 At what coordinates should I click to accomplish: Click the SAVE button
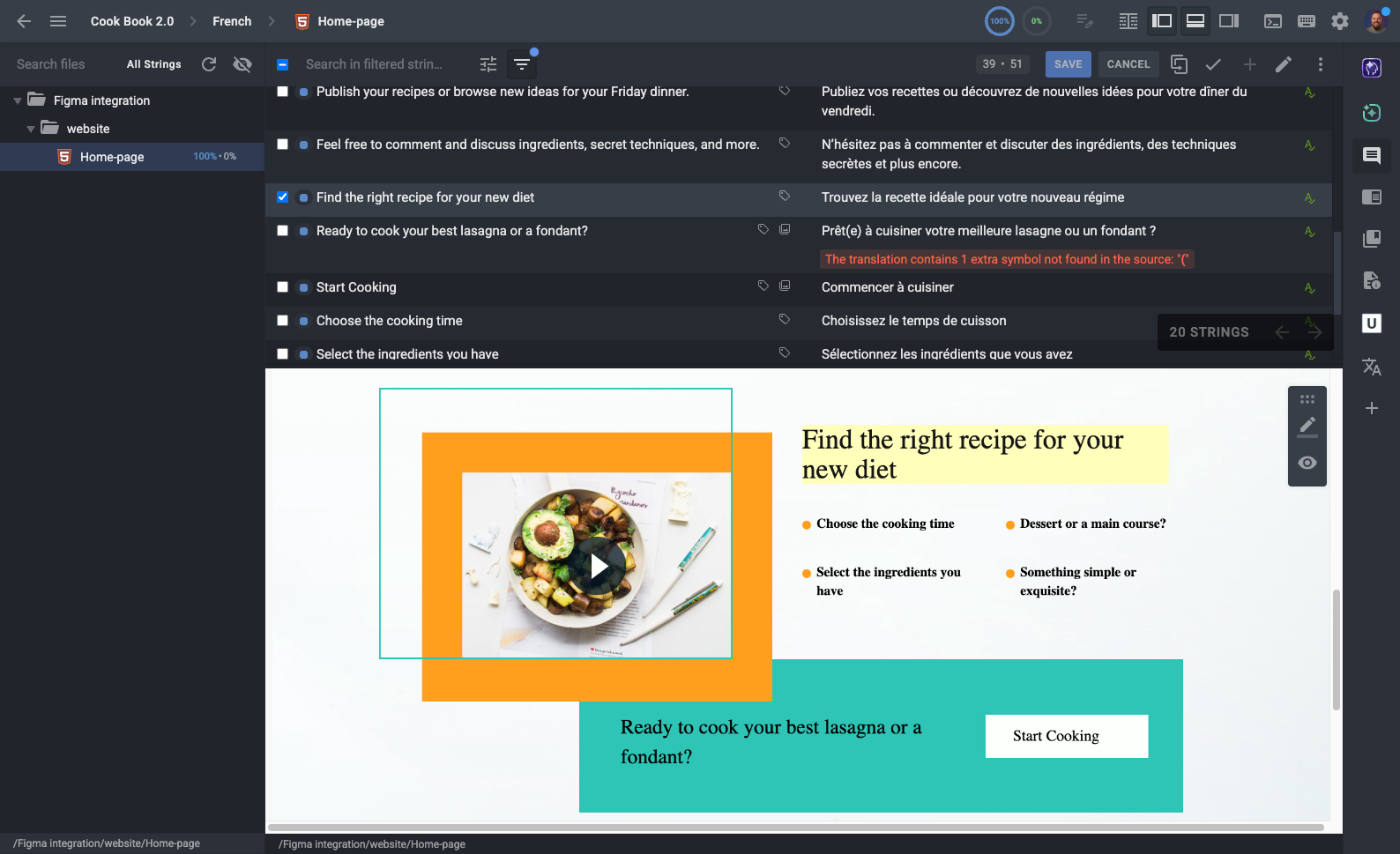pos(1068,64)
